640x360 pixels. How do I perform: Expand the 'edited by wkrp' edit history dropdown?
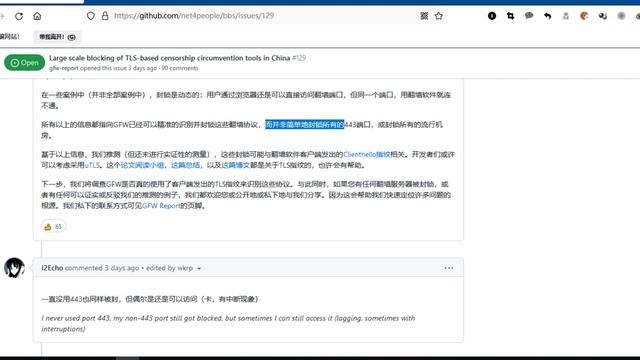173,268
